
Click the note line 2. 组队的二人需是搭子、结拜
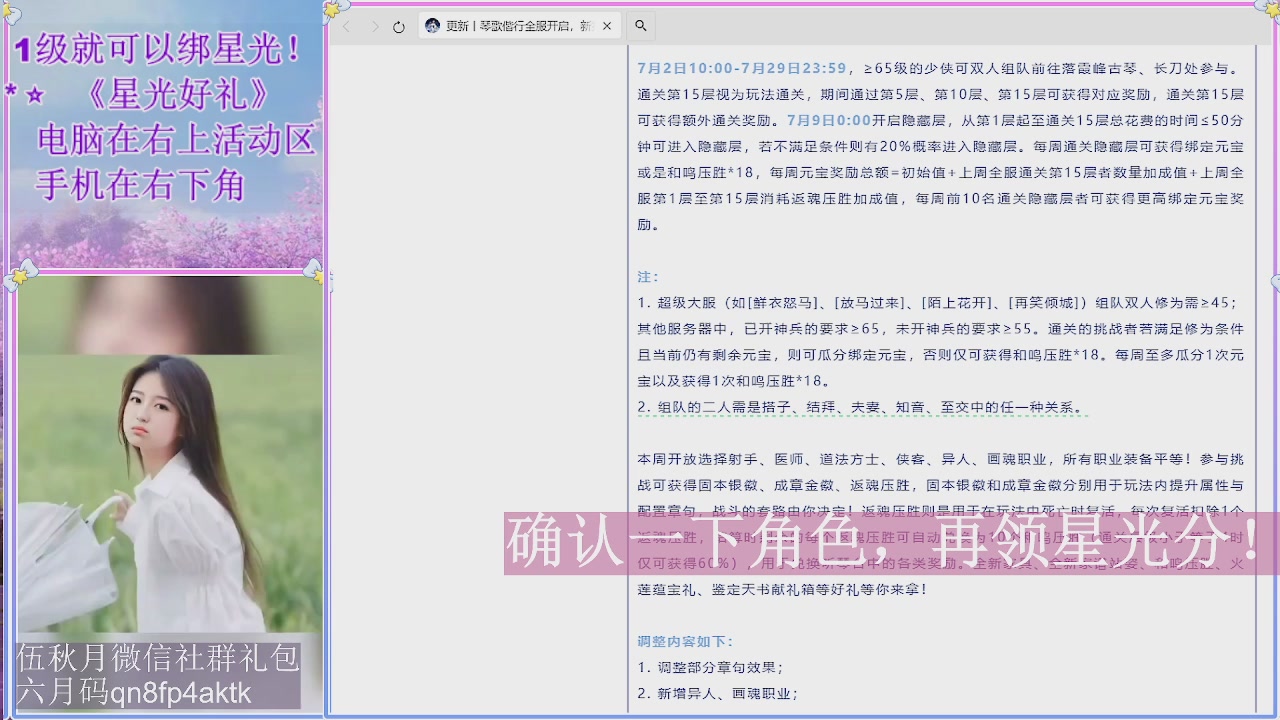861,407
